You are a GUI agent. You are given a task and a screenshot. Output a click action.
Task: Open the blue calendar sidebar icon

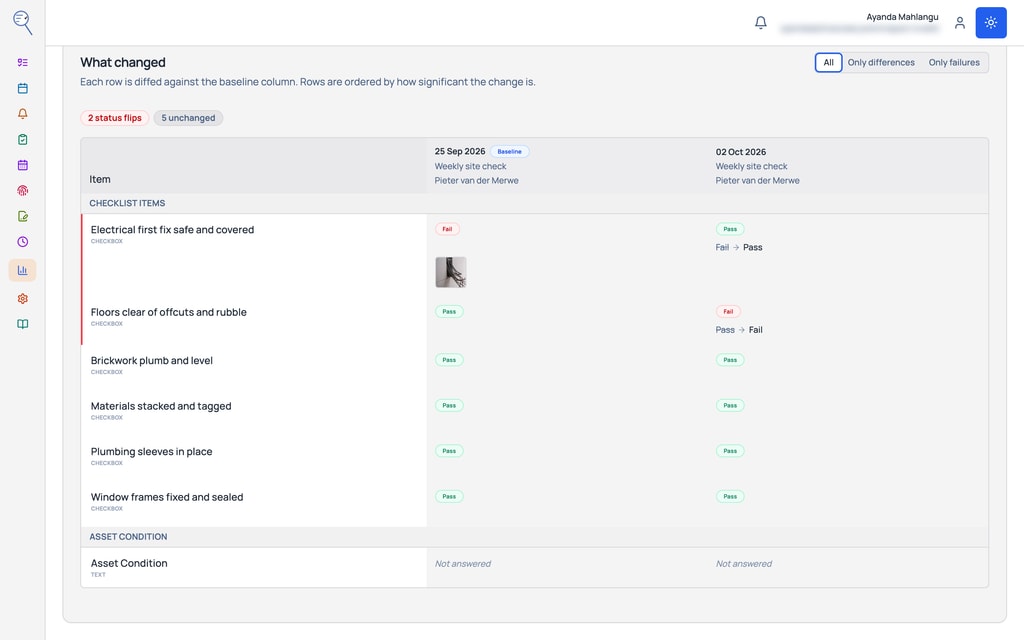(23, 88)
